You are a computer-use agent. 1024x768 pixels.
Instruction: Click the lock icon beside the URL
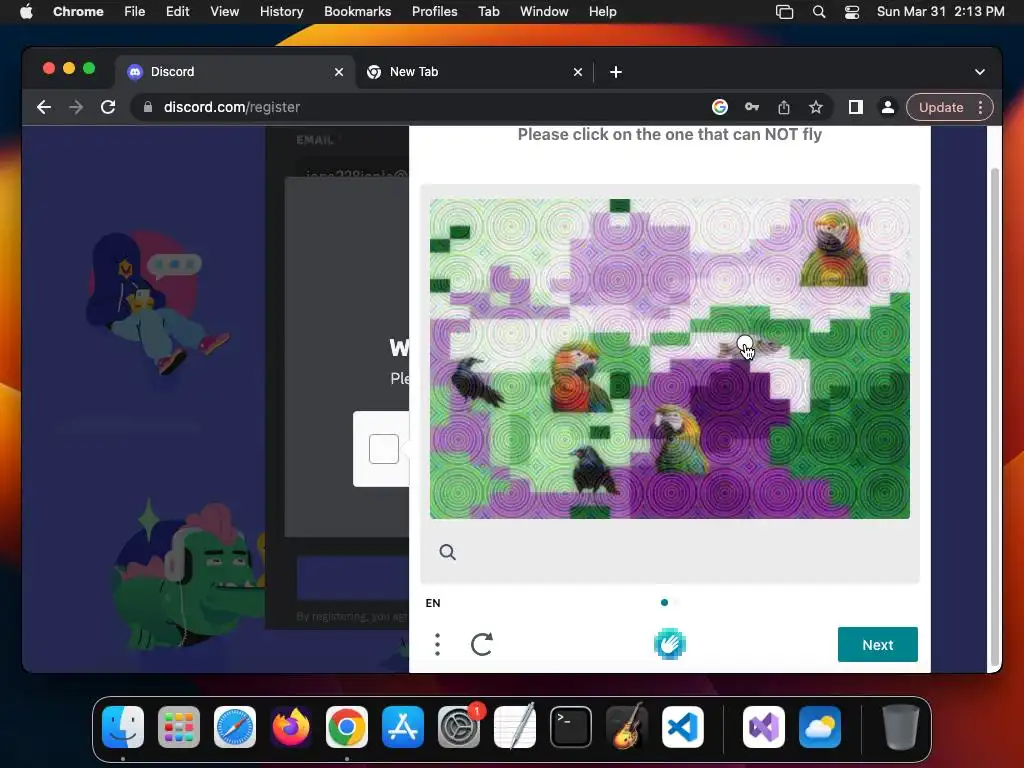[x=148, y=107]
